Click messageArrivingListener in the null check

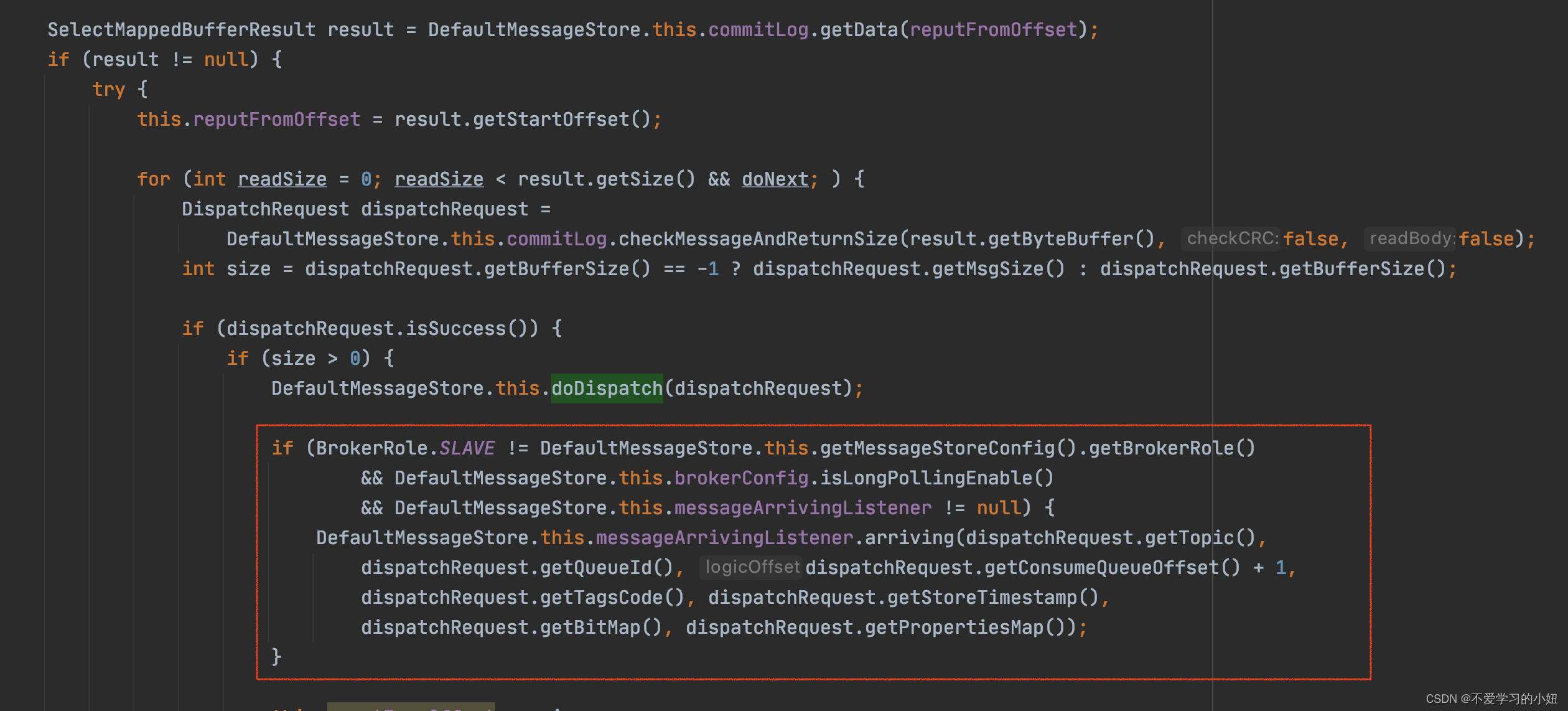coord(803,508)
